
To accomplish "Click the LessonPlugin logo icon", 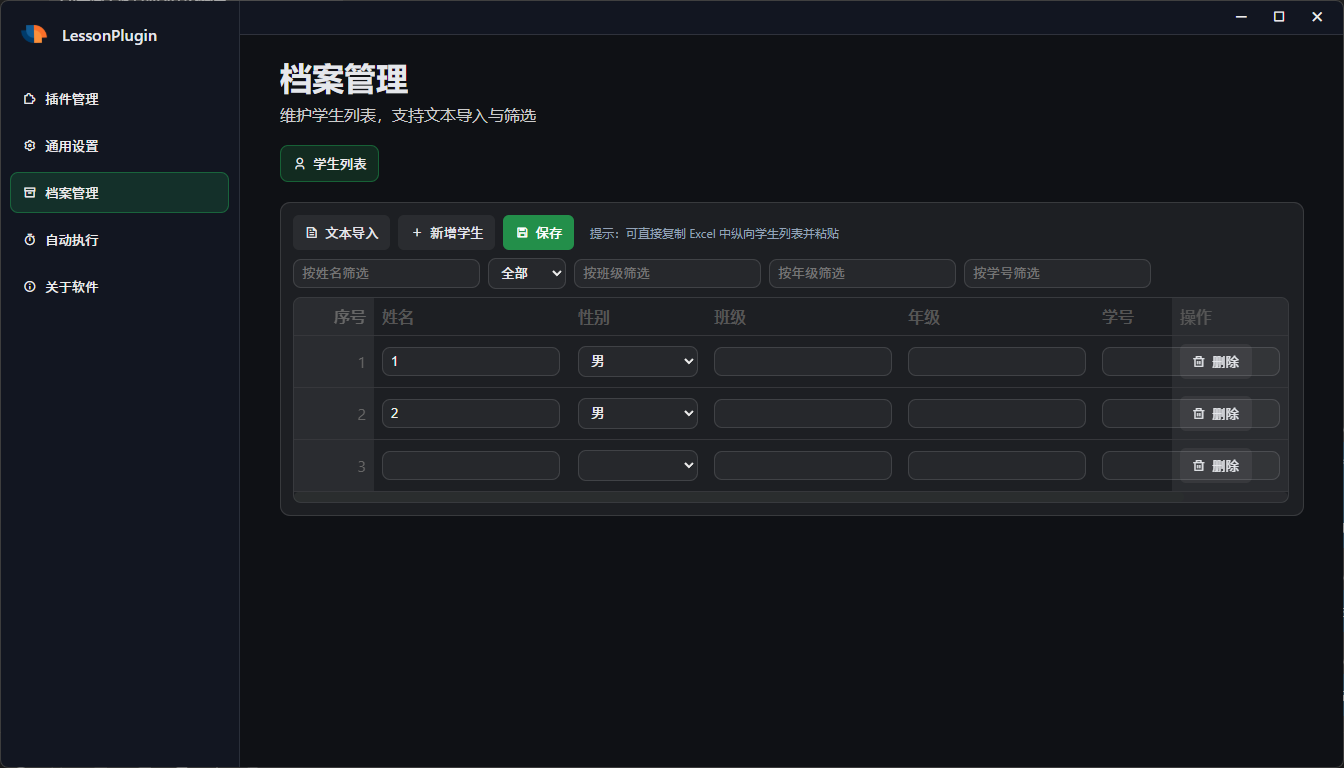I will (x=34, y=35).
